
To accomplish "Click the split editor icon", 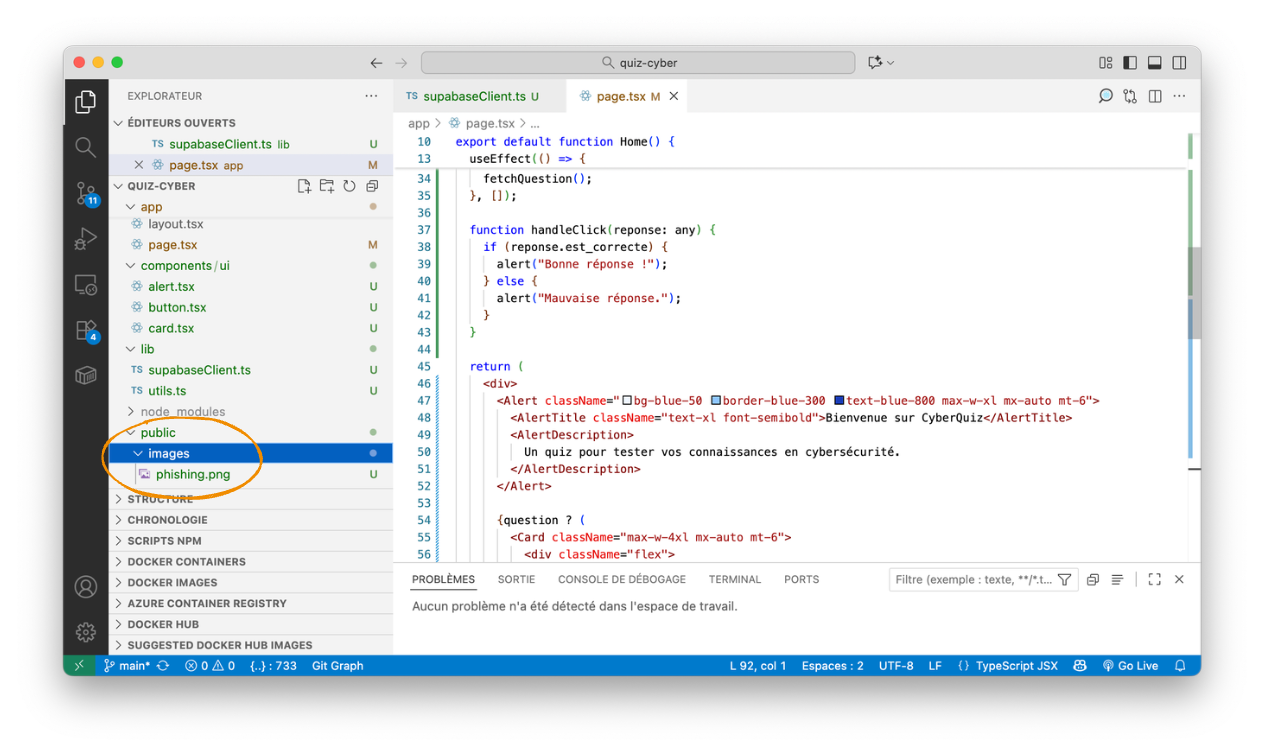I will [1155, 96].
